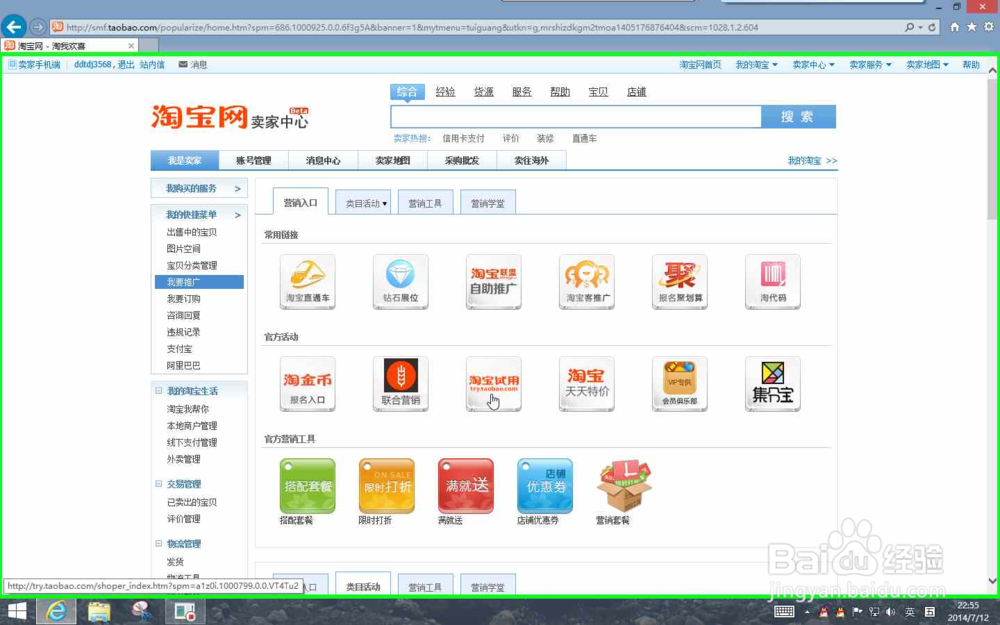
Task: Open the 淘宝直通车 icon
Action: coord(307,282)
